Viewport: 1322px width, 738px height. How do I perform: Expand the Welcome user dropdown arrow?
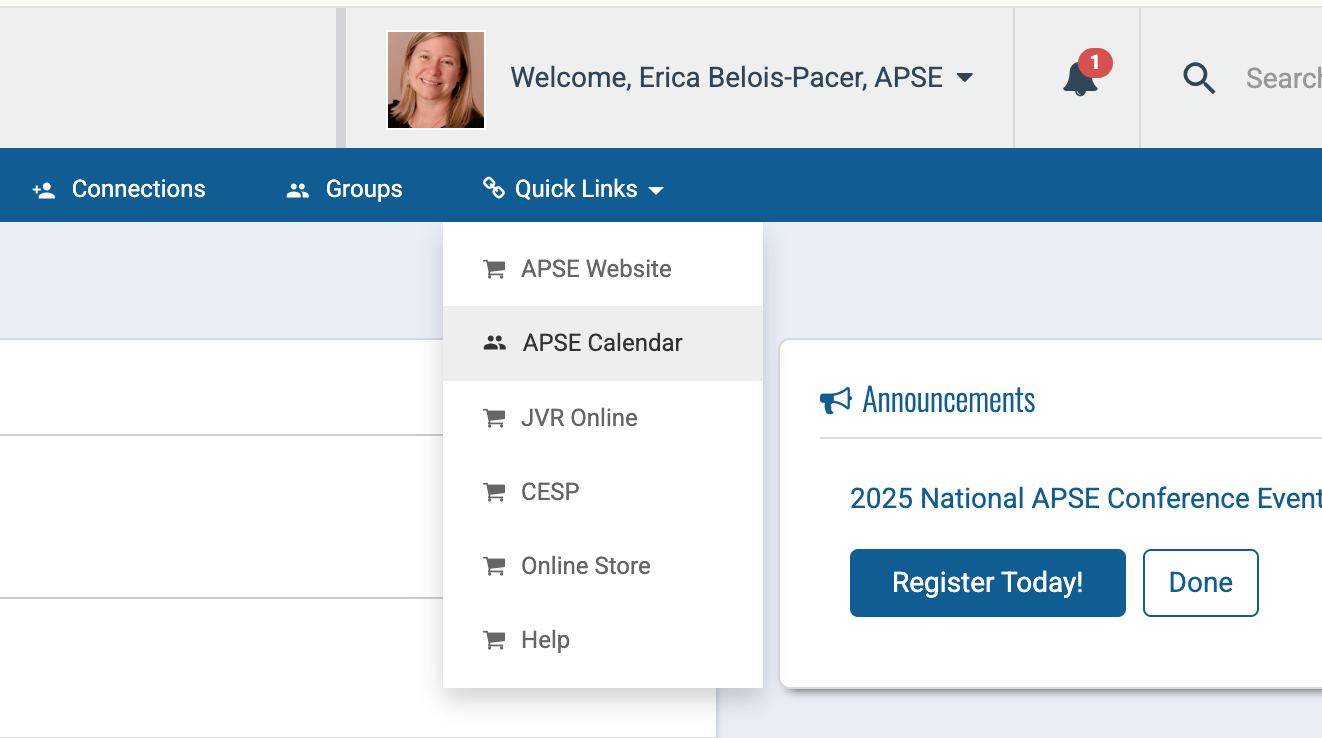[965, 78]
